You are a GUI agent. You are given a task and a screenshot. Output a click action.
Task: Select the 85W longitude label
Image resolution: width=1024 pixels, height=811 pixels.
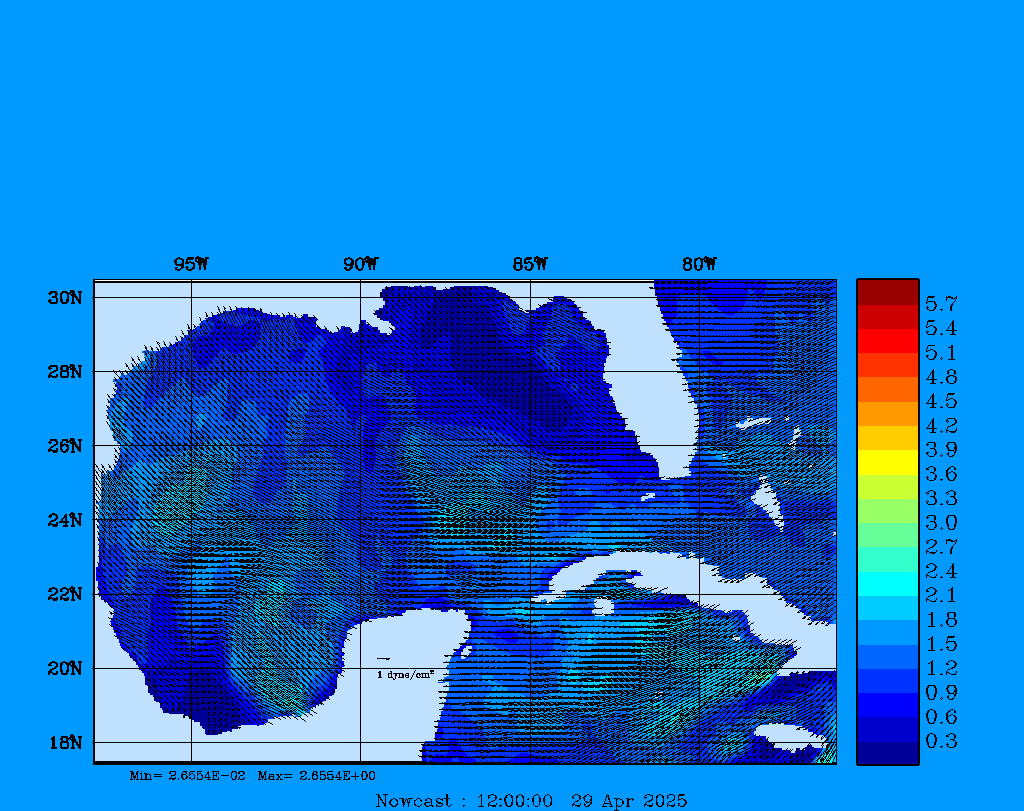530,264
